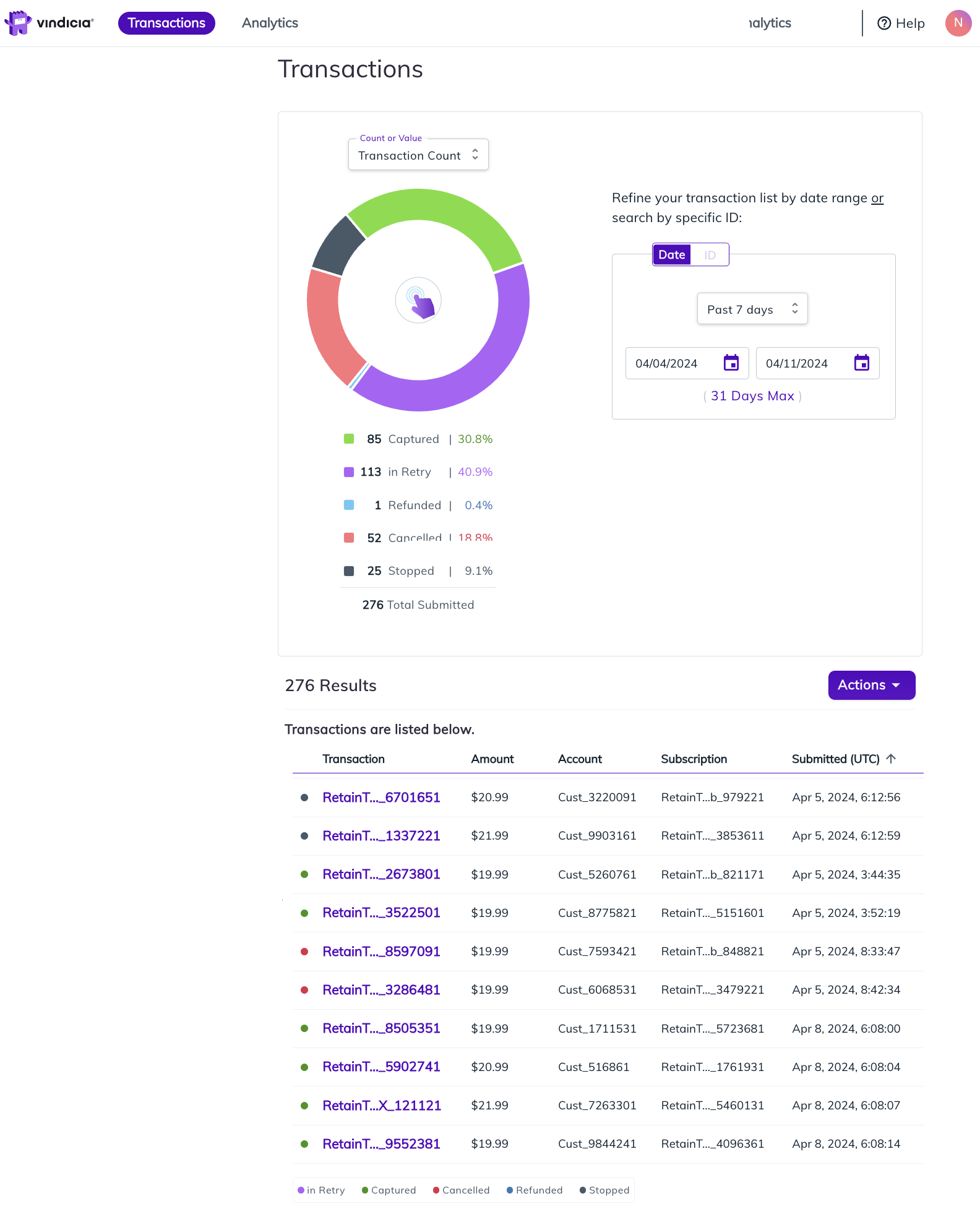Screen dimensions: 980x1209
Task: Click the pointer hand icon in donut chart
Action: [418, 300]
